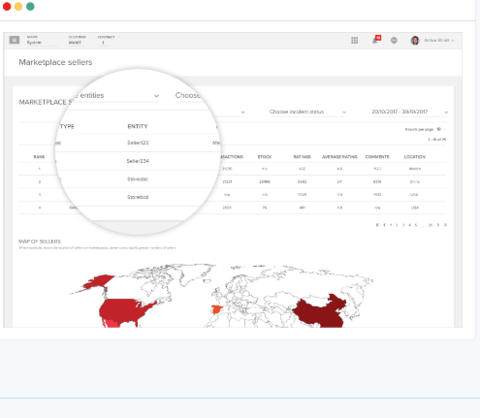The image size is (480, 418).
Task: Click the globe language icon
Action: click(394, 40)
